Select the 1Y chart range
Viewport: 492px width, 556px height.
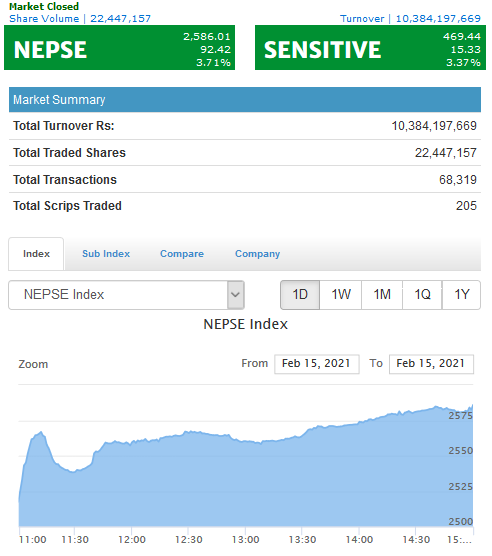click(462, 295)
